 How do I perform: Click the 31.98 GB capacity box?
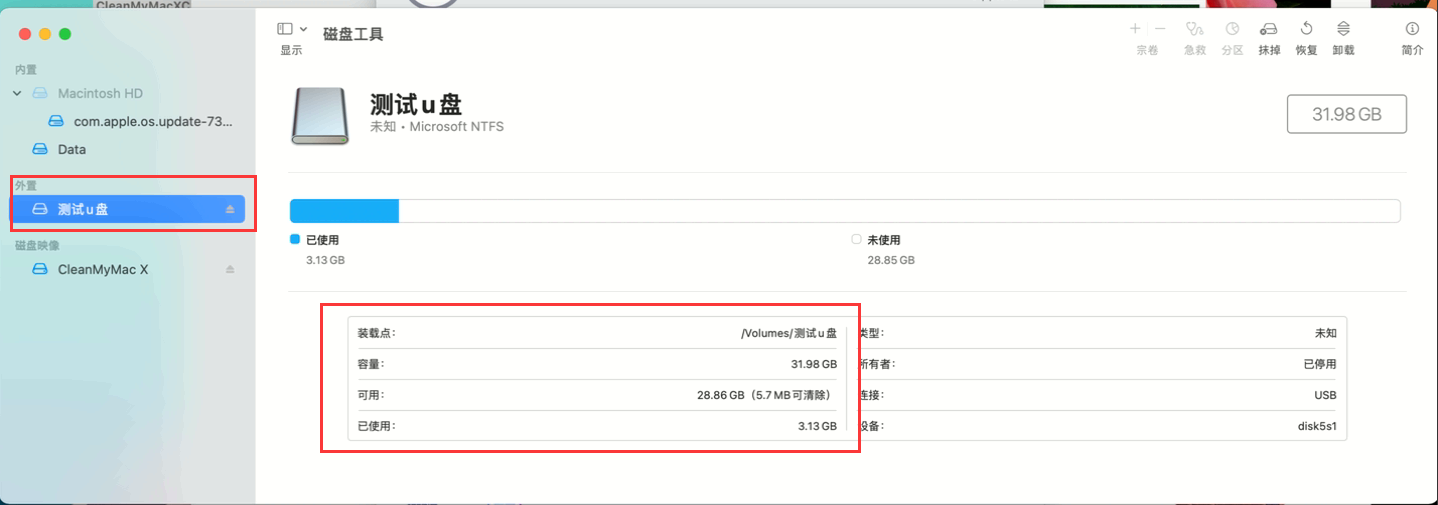click(x=1346, y=115)
